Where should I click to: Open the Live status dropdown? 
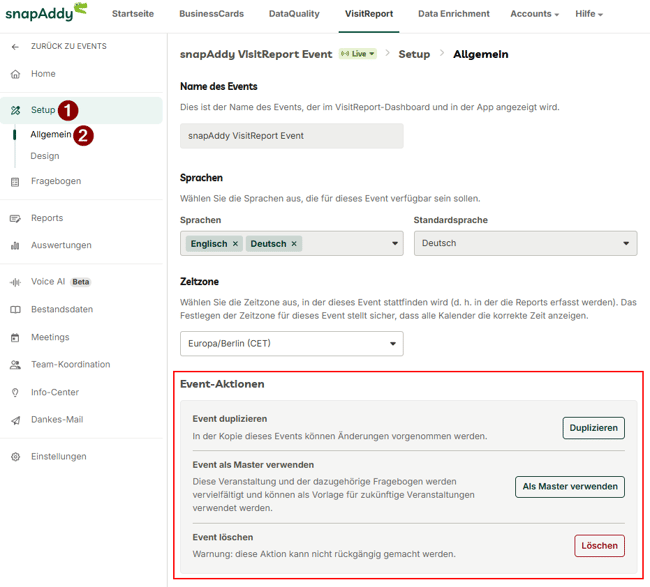coord(358,54)
